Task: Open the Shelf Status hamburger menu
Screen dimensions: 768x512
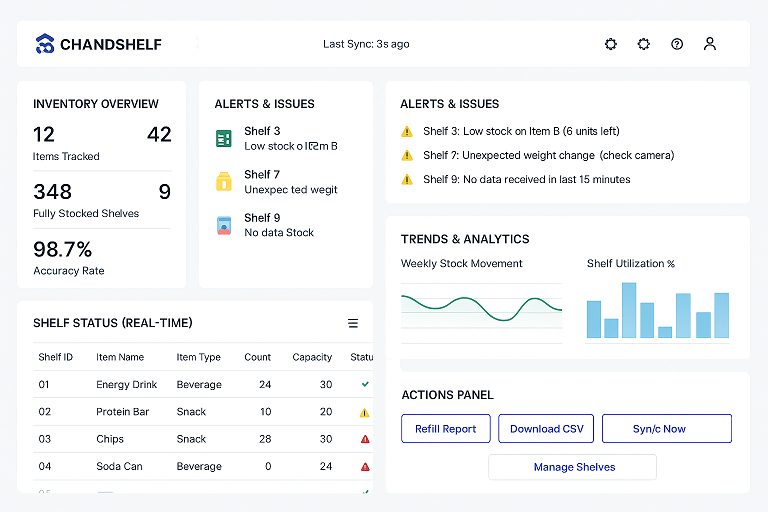Action: (x=353, y=323)
